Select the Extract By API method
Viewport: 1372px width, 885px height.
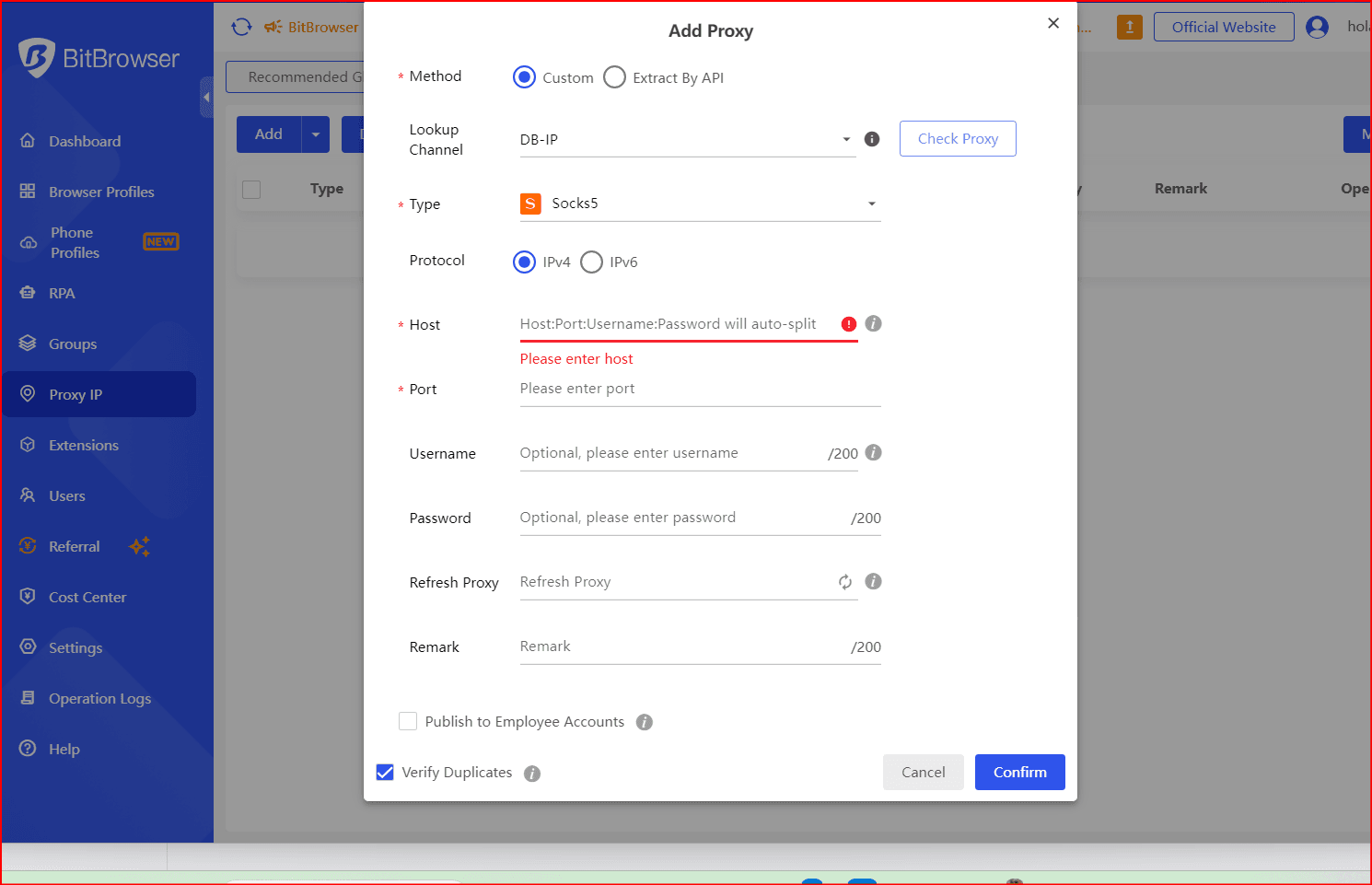click(614, 78)
